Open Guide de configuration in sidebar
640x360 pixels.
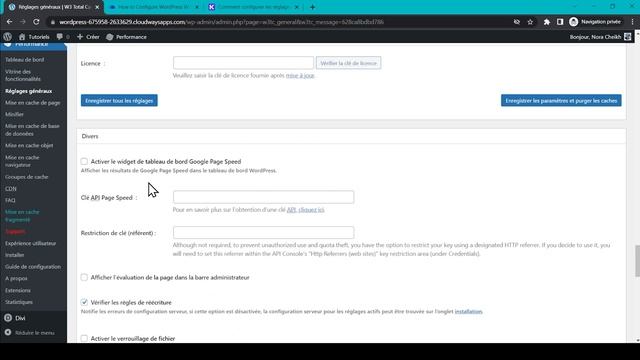click(x=33, y=267)
